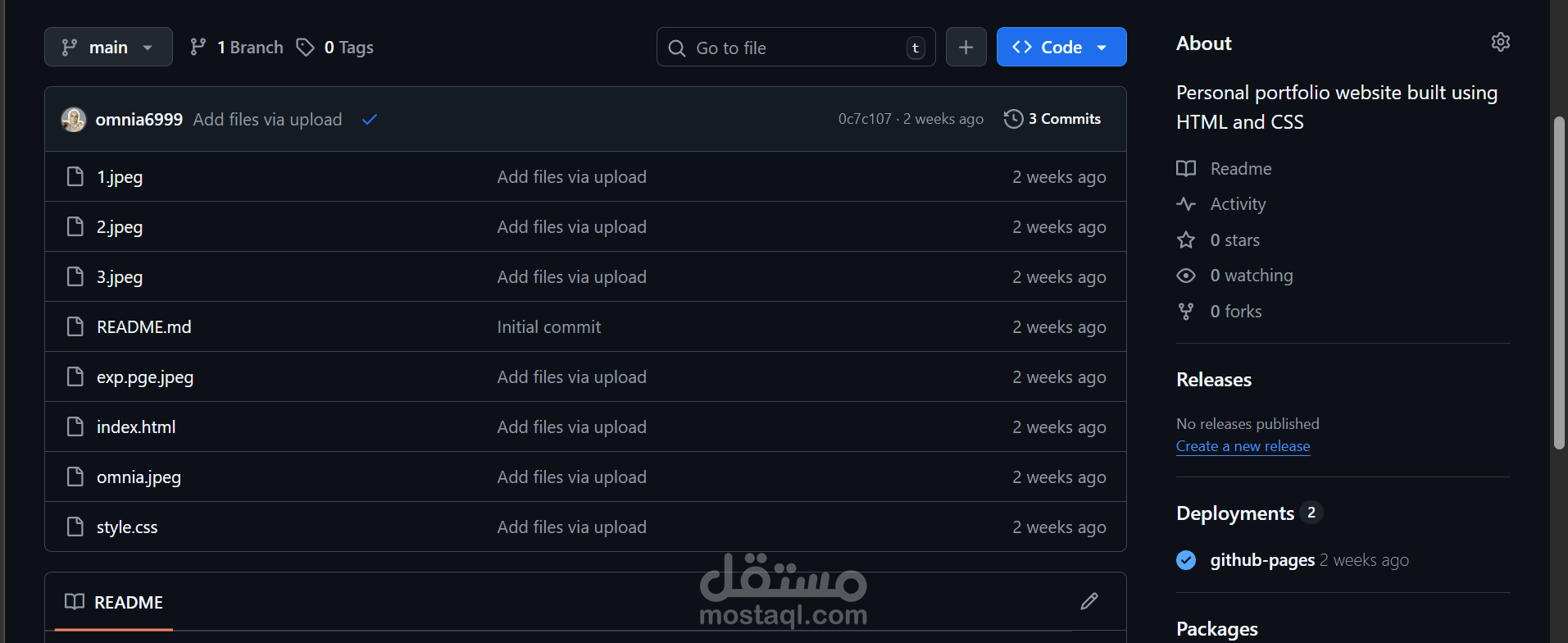
Task: Open the Packages heading
Action: pos(1217,629)
